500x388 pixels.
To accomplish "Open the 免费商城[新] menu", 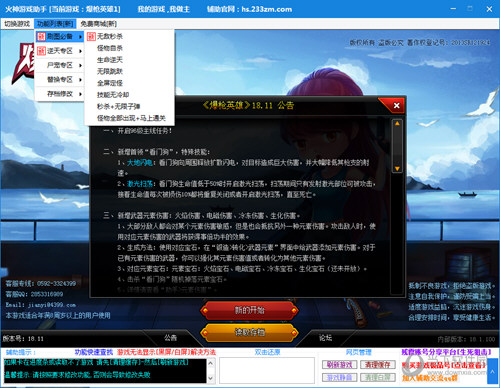I will tap(99, 24).
